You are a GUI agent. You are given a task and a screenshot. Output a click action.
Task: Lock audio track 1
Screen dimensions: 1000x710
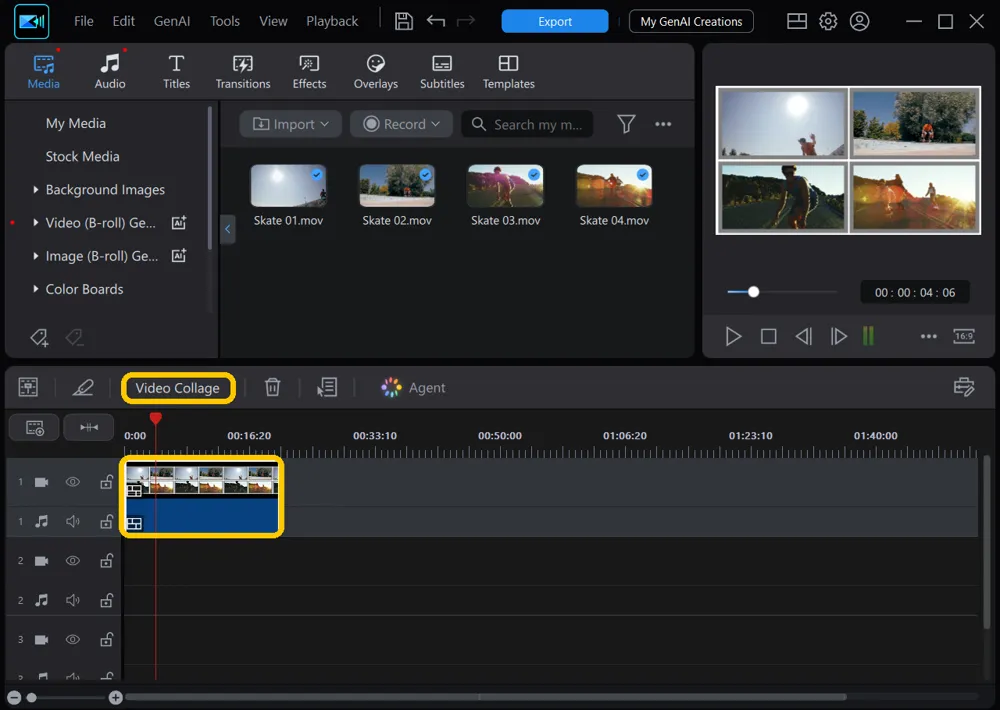pos(107,521)
